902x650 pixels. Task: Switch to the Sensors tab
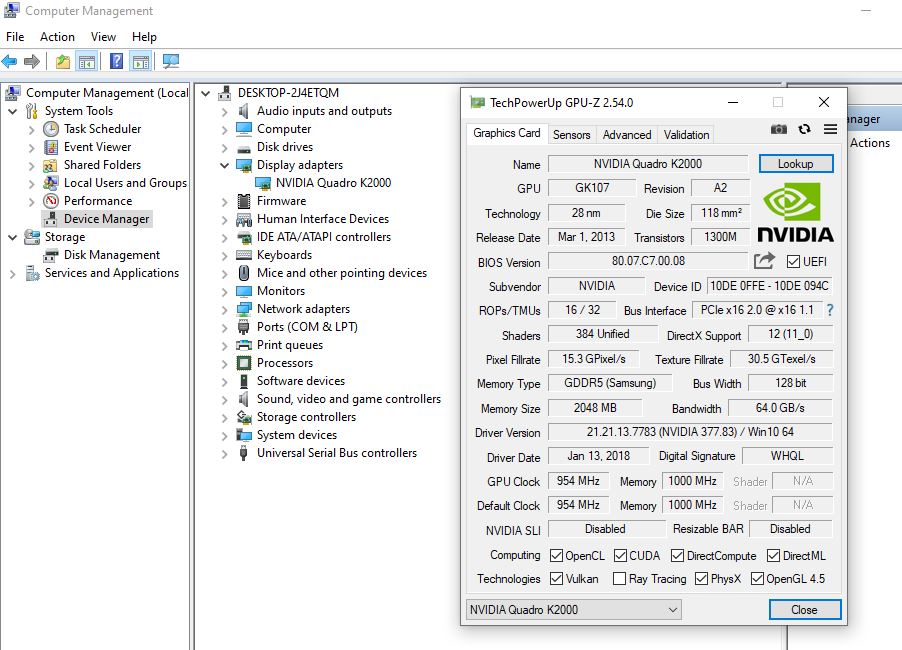coord(571,134)
